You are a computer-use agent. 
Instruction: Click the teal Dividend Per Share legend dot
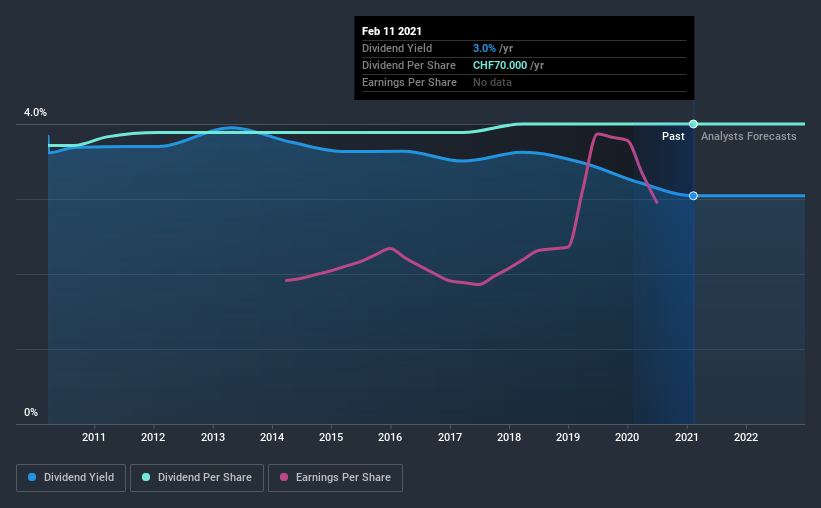pyautogui.click(x=146, y=477)
